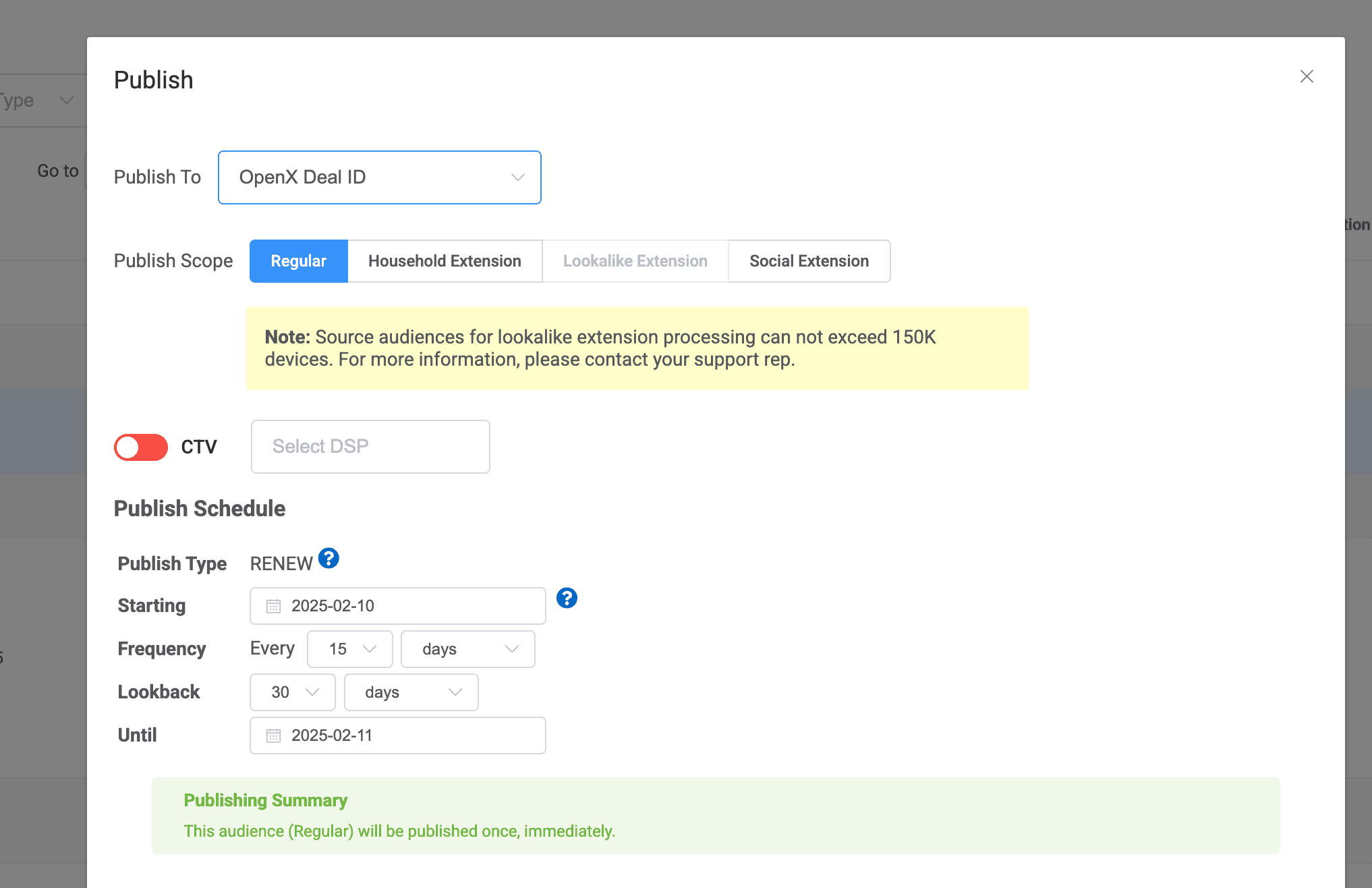Select Lookalike Extension scope

[635, 261]
